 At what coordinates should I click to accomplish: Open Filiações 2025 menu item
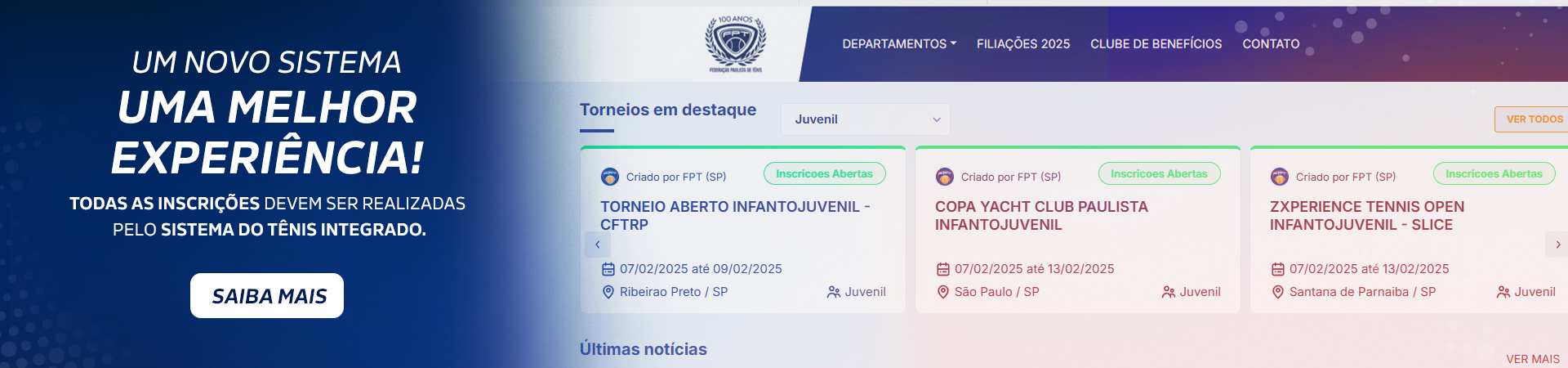click(x=1023, y=44)
